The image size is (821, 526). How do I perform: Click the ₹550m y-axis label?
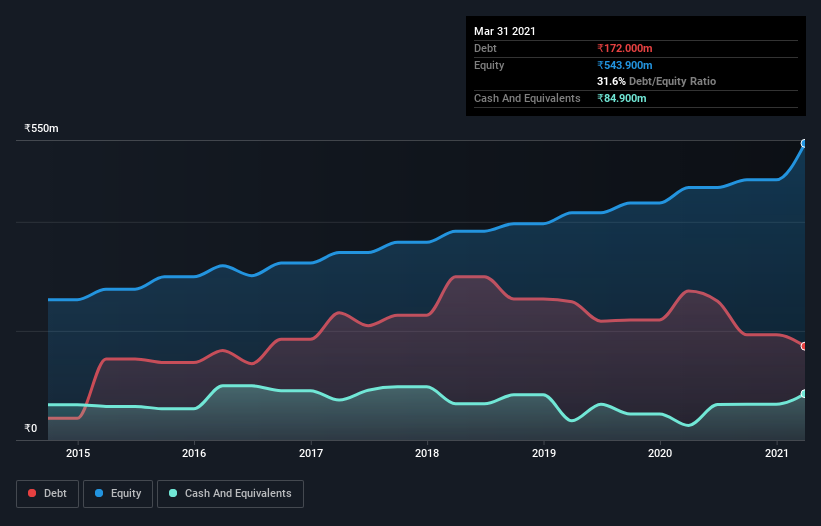click(41, 128)
